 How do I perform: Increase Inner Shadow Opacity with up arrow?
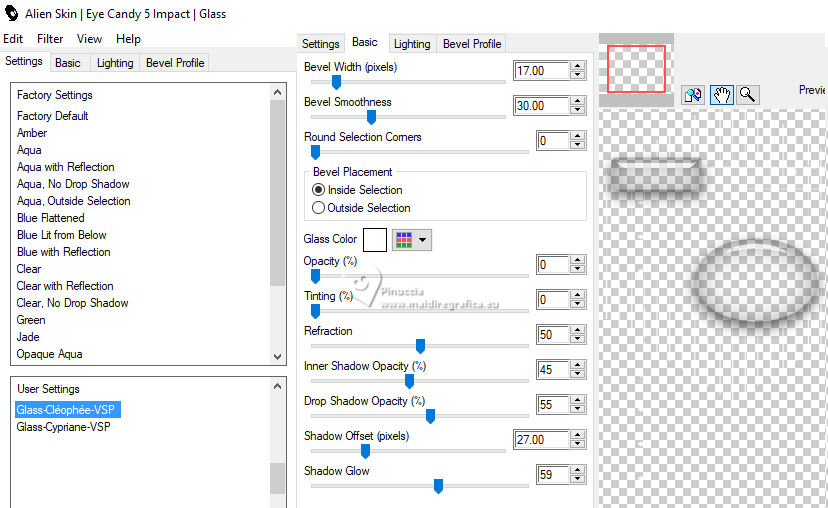click(578, 365)
